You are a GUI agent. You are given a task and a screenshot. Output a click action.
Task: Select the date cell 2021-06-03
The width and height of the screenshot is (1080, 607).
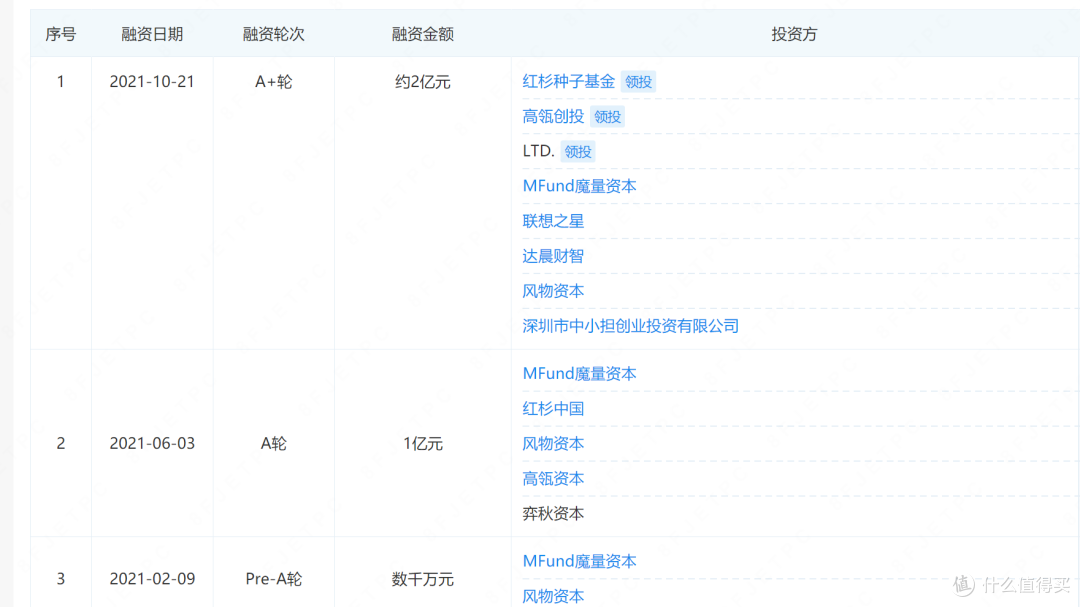pyautogui.click(x=152, y=443)
